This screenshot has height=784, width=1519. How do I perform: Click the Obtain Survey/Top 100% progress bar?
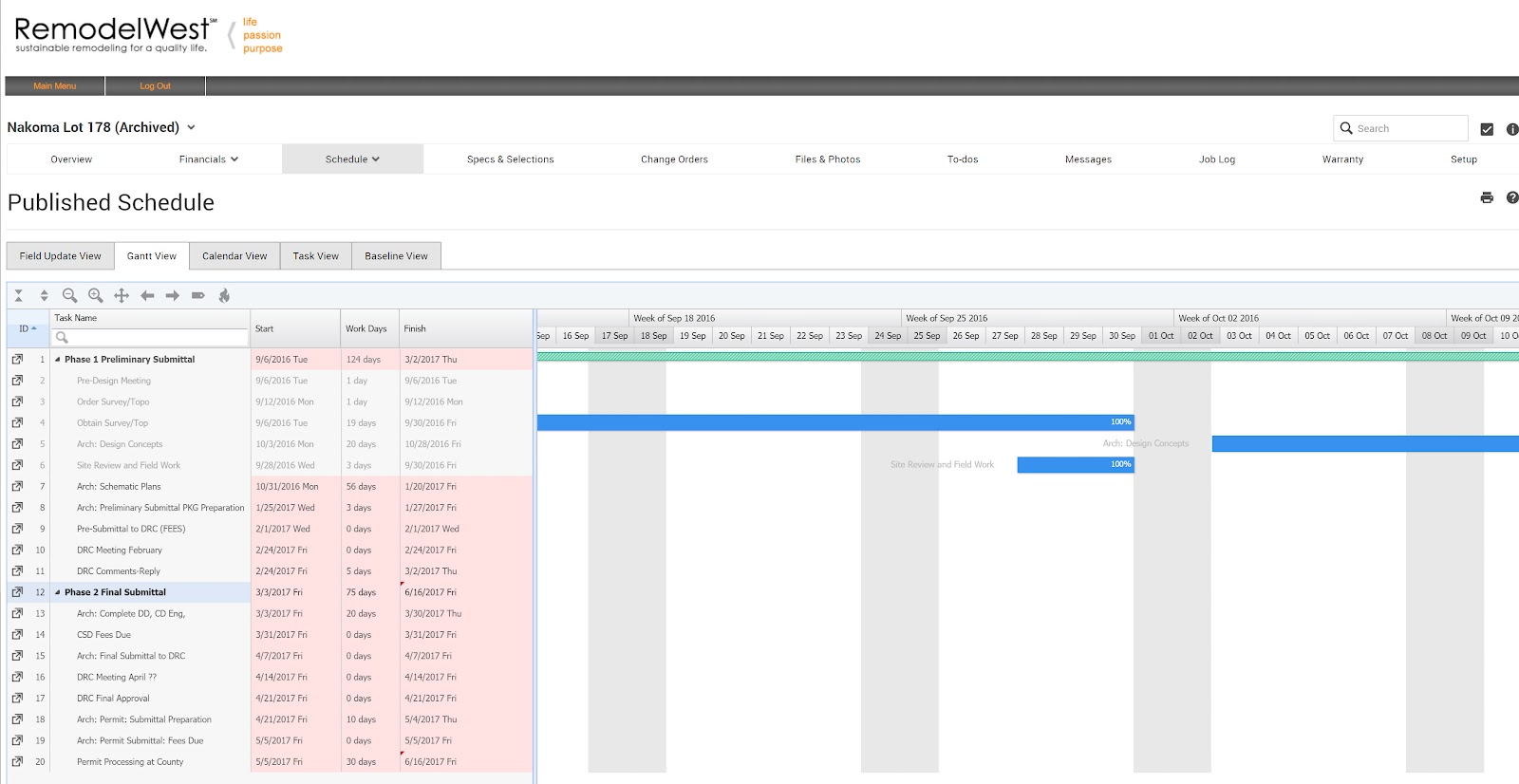point(835,422)
